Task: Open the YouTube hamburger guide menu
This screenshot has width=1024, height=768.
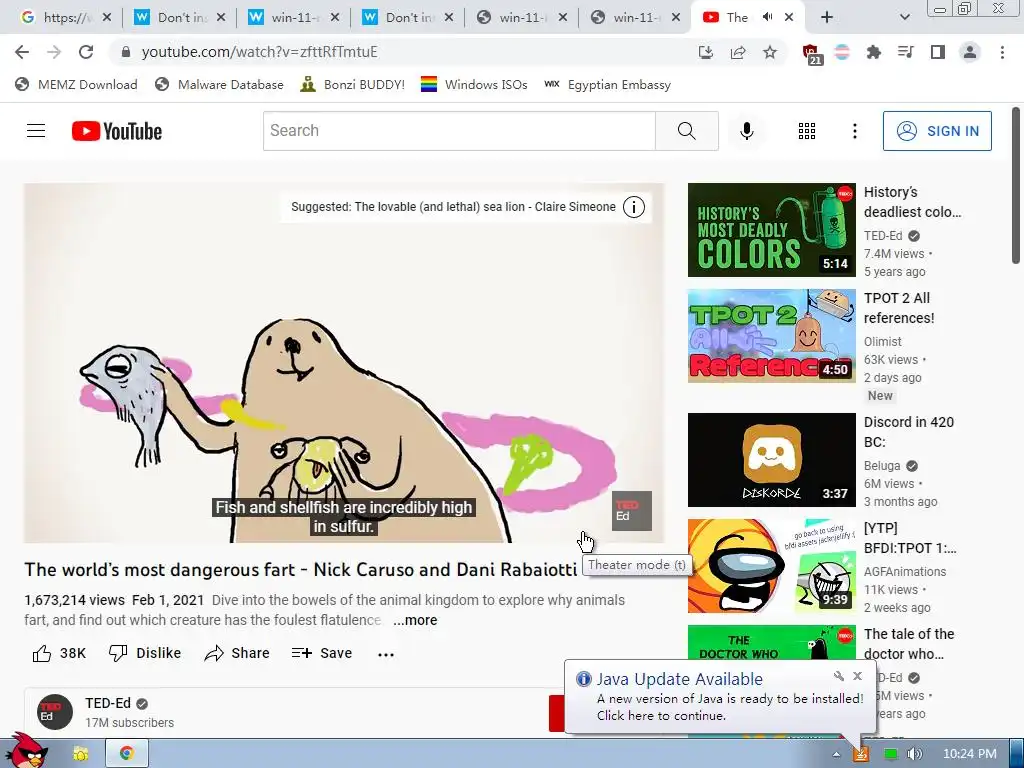Action: click(x=36, y=131)
